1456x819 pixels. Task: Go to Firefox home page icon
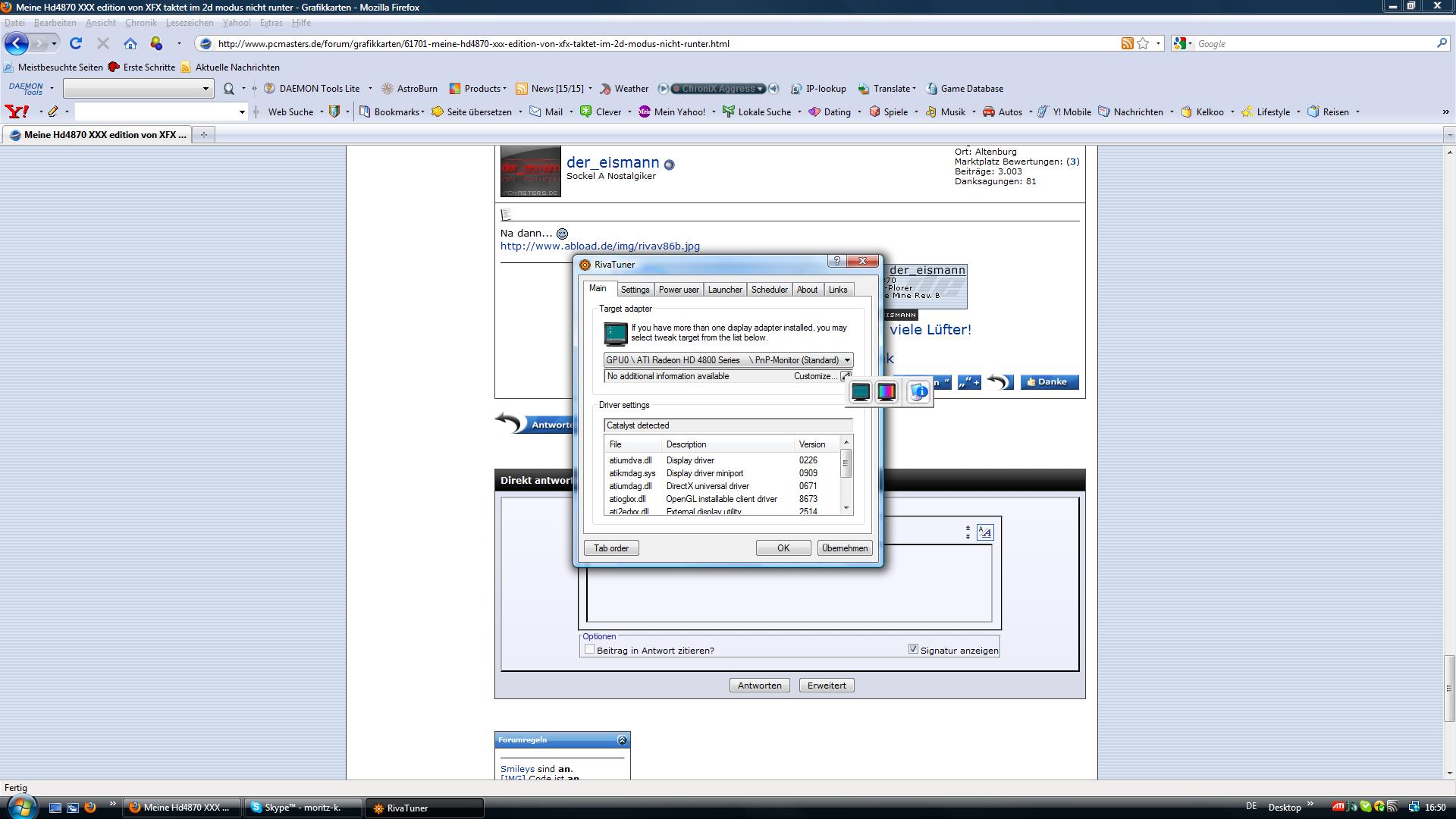click(x=130, y=44)
